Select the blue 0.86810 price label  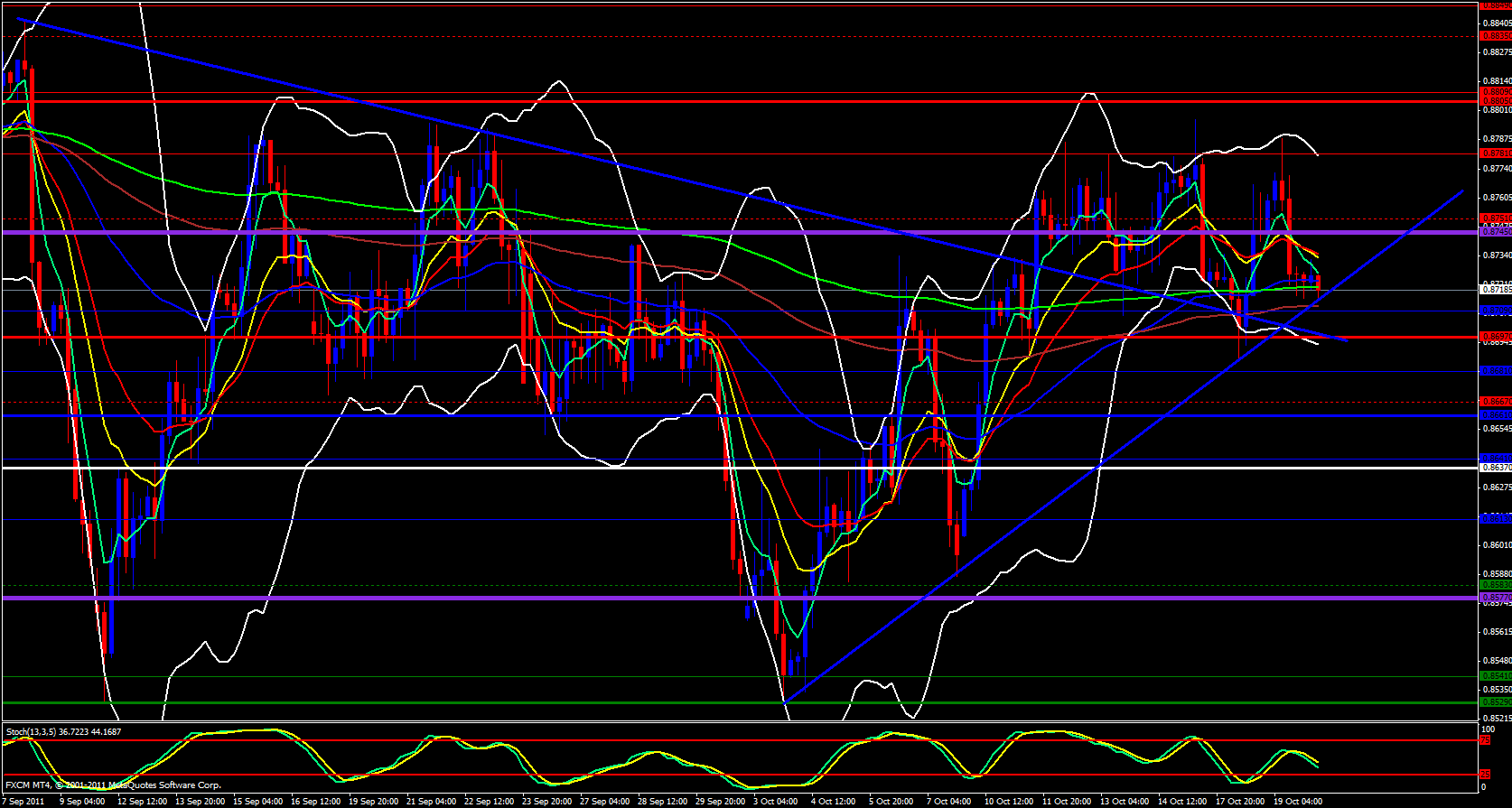coord(1495,370)
